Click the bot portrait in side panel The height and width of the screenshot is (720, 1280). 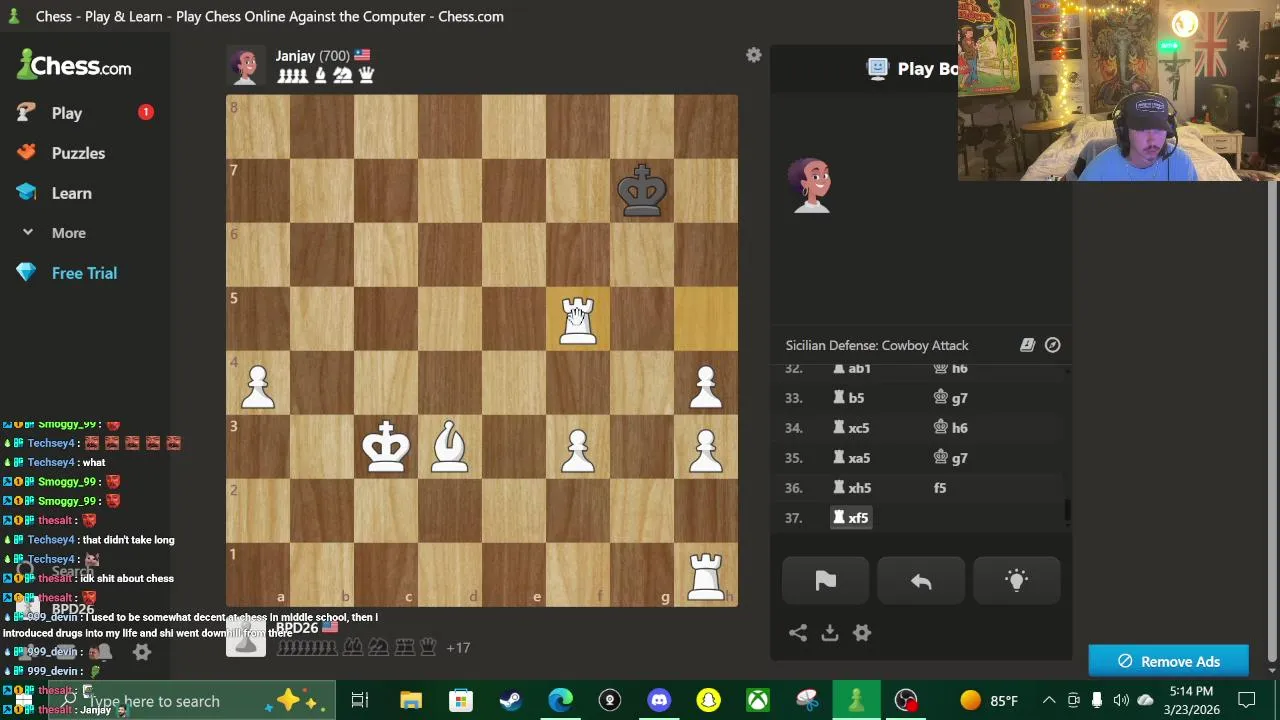pos(811,185)
